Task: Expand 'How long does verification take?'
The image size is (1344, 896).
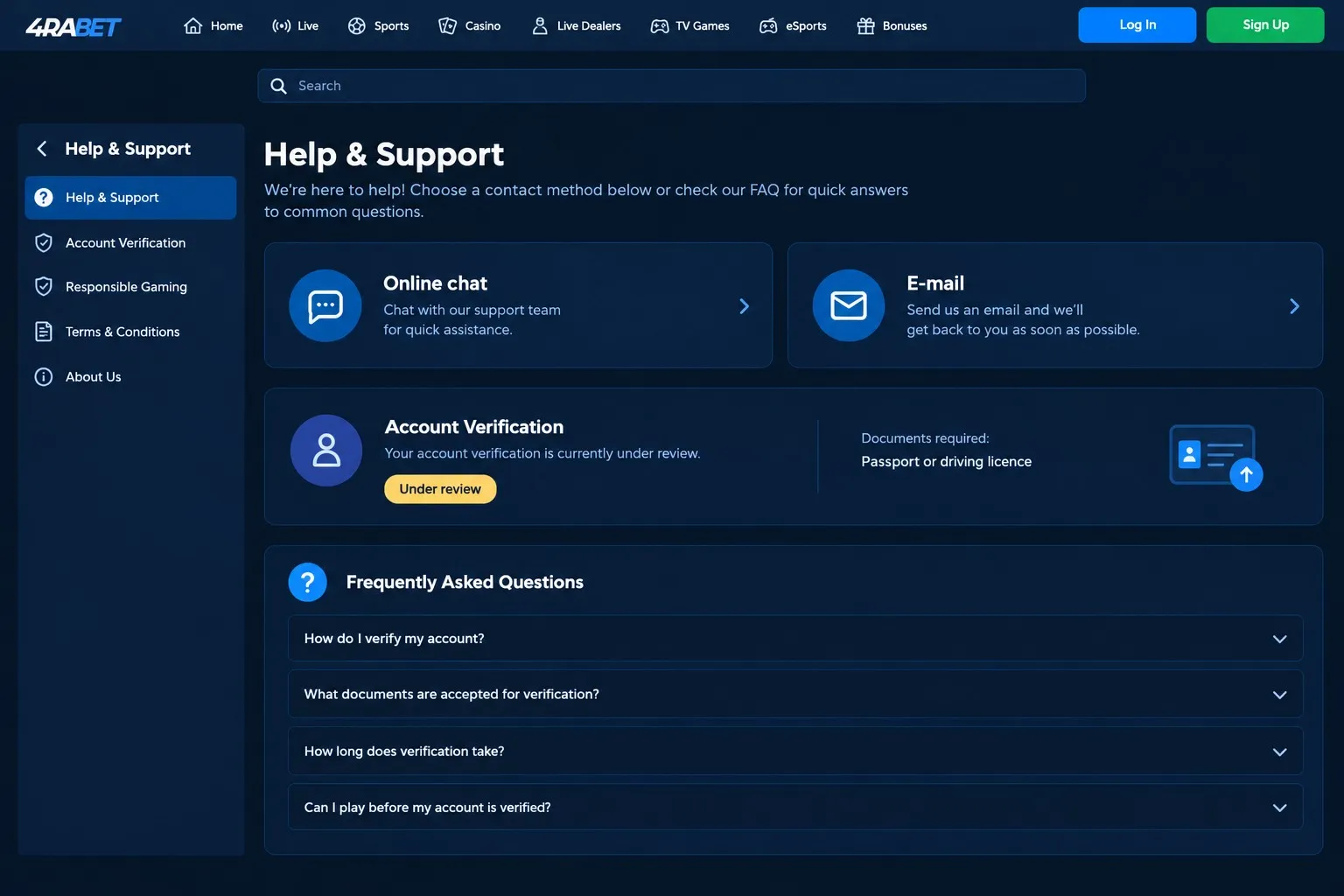Action: pyautogui.click(x=795, y=752)
